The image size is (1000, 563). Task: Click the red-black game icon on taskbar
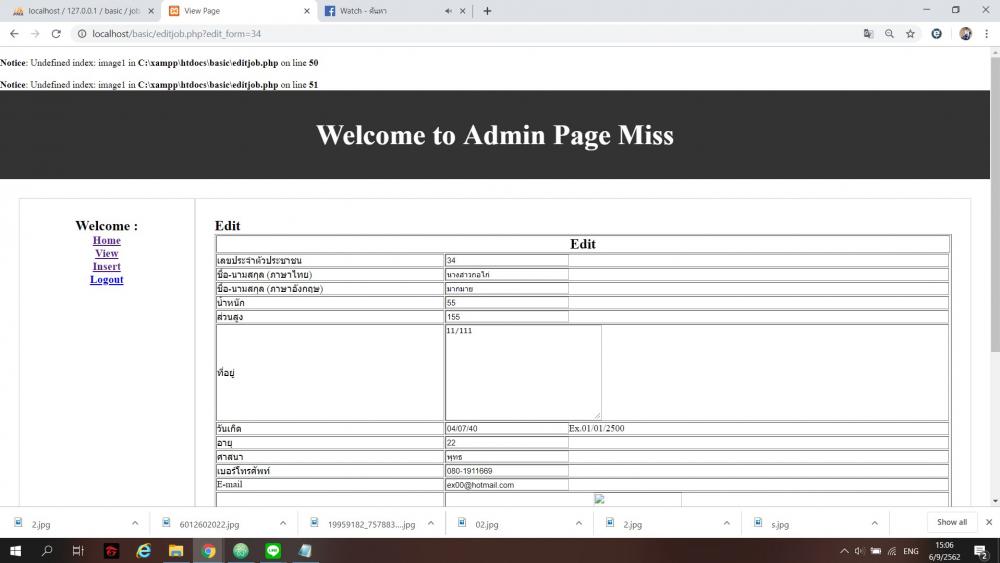(112, 551)
